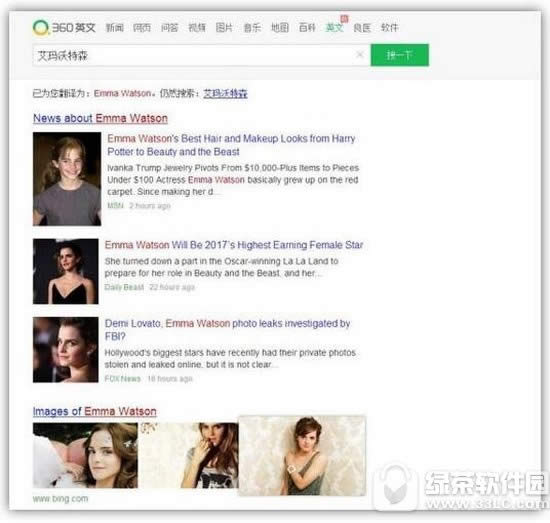Open the 音乐 music tab
The image size is (550, 523).
tap(252, 28)
